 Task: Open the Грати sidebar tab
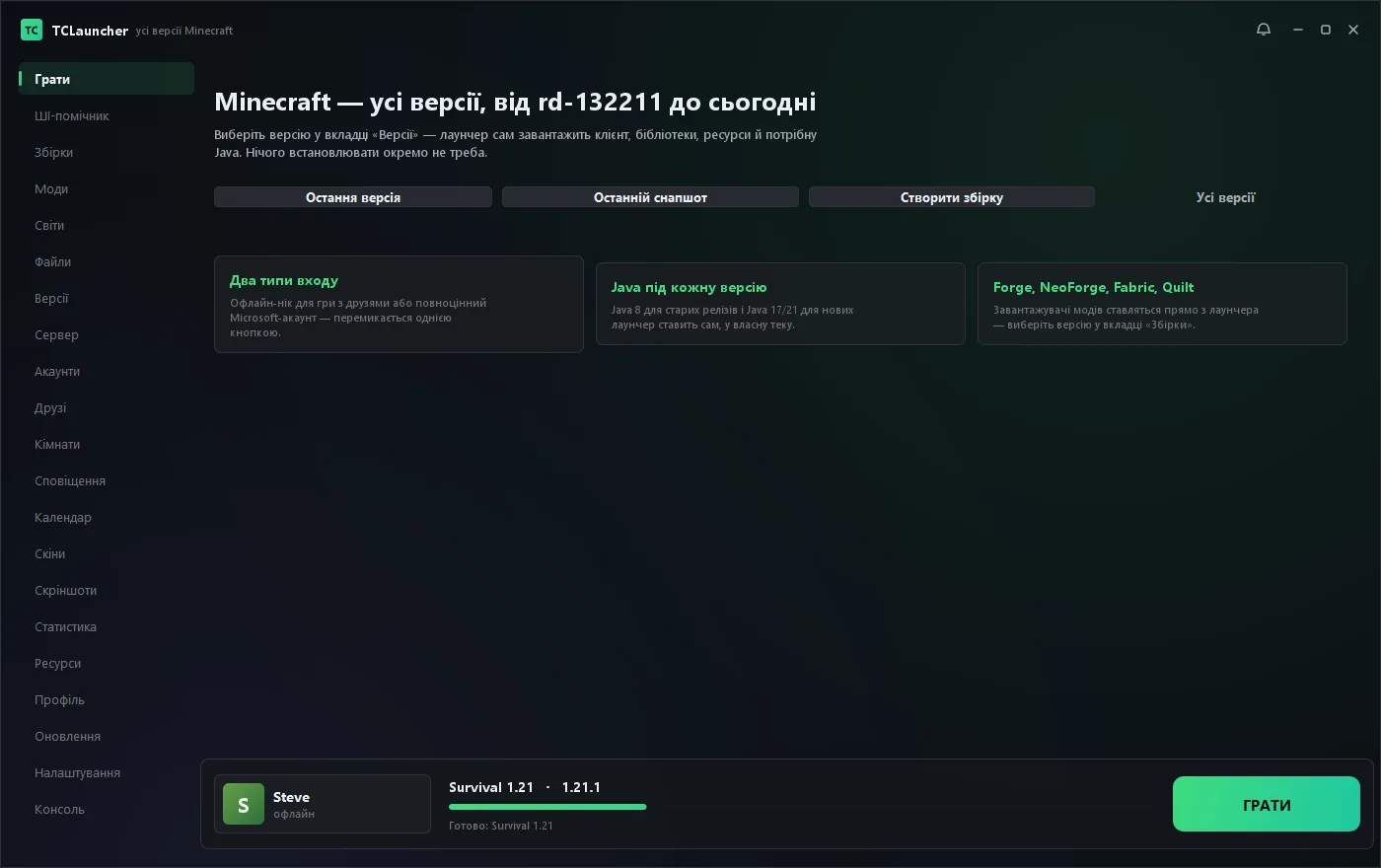coord(107,79)
